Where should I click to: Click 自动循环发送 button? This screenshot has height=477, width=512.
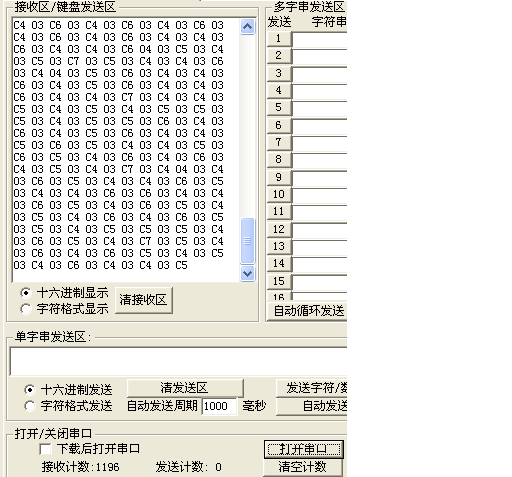tap(307, 311)
